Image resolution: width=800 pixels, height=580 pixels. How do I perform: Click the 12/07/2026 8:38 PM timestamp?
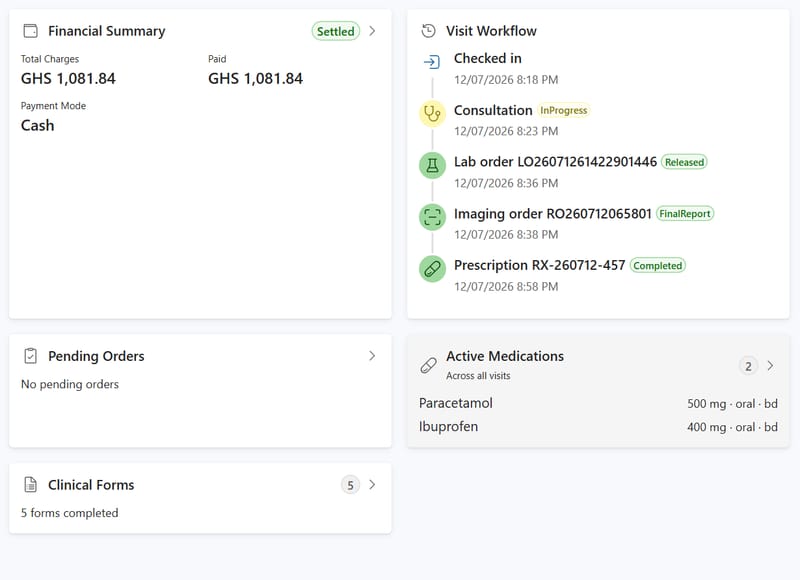coord(506,235)
